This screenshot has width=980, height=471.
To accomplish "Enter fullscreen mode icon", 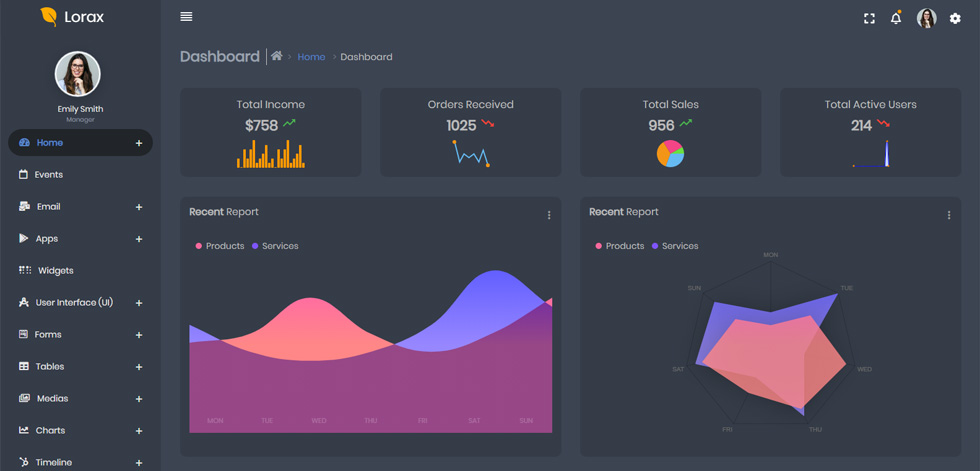I will 869,19.
